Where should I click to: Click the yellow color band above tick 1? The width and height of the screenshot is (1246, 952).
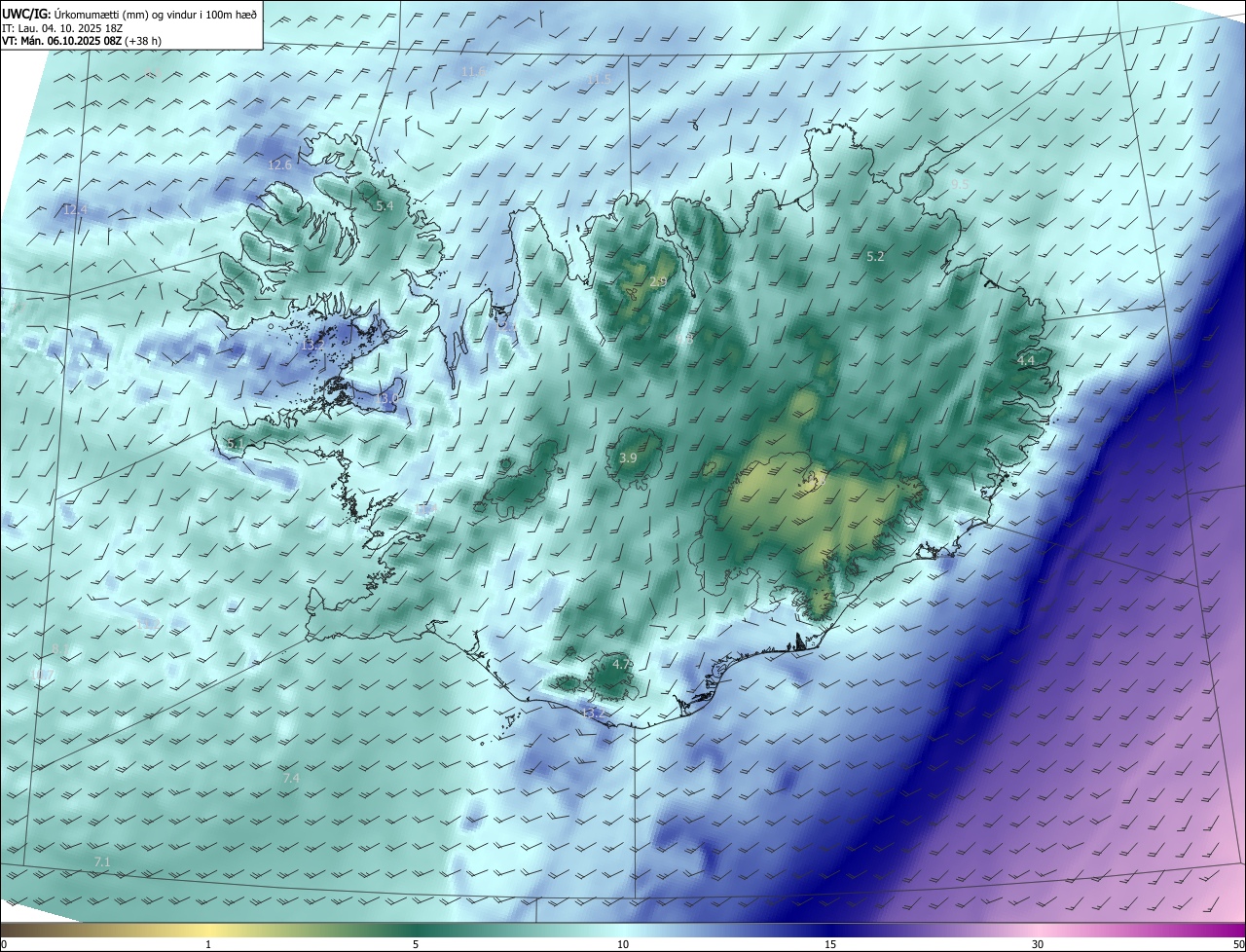pos(208,930)
